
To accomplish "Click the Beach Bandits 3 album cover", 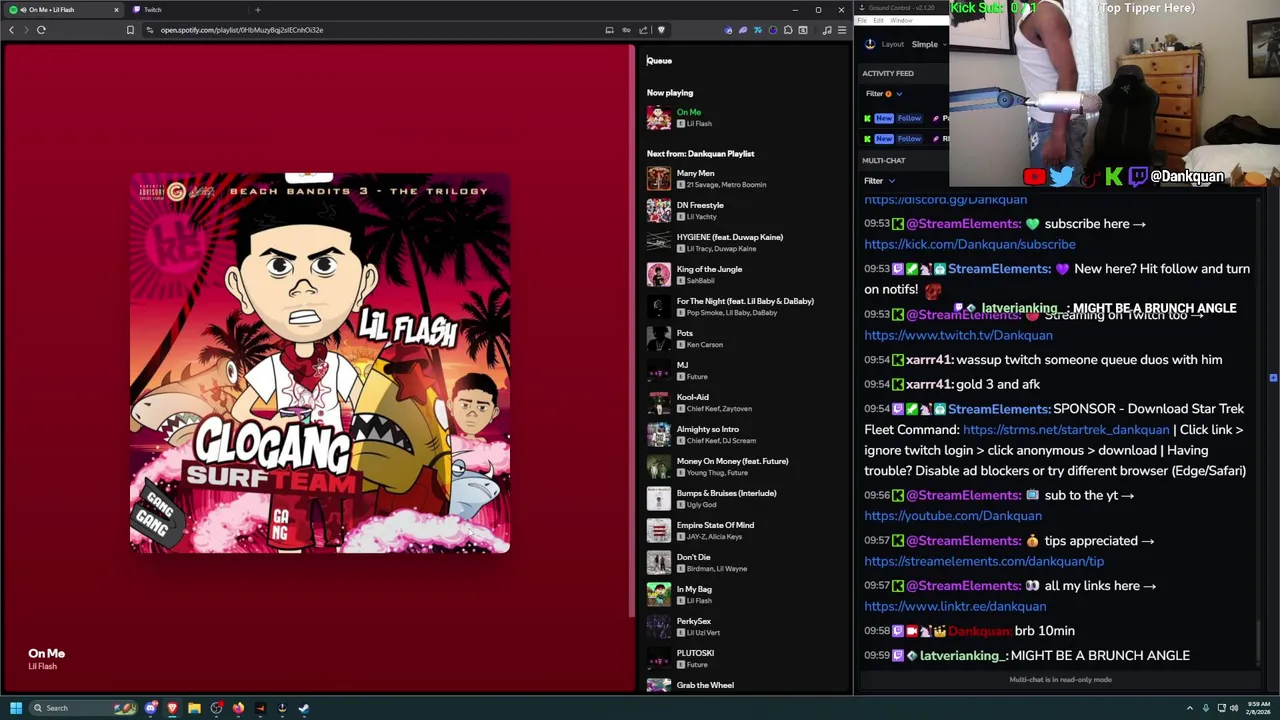I will (x=320, y=363).
